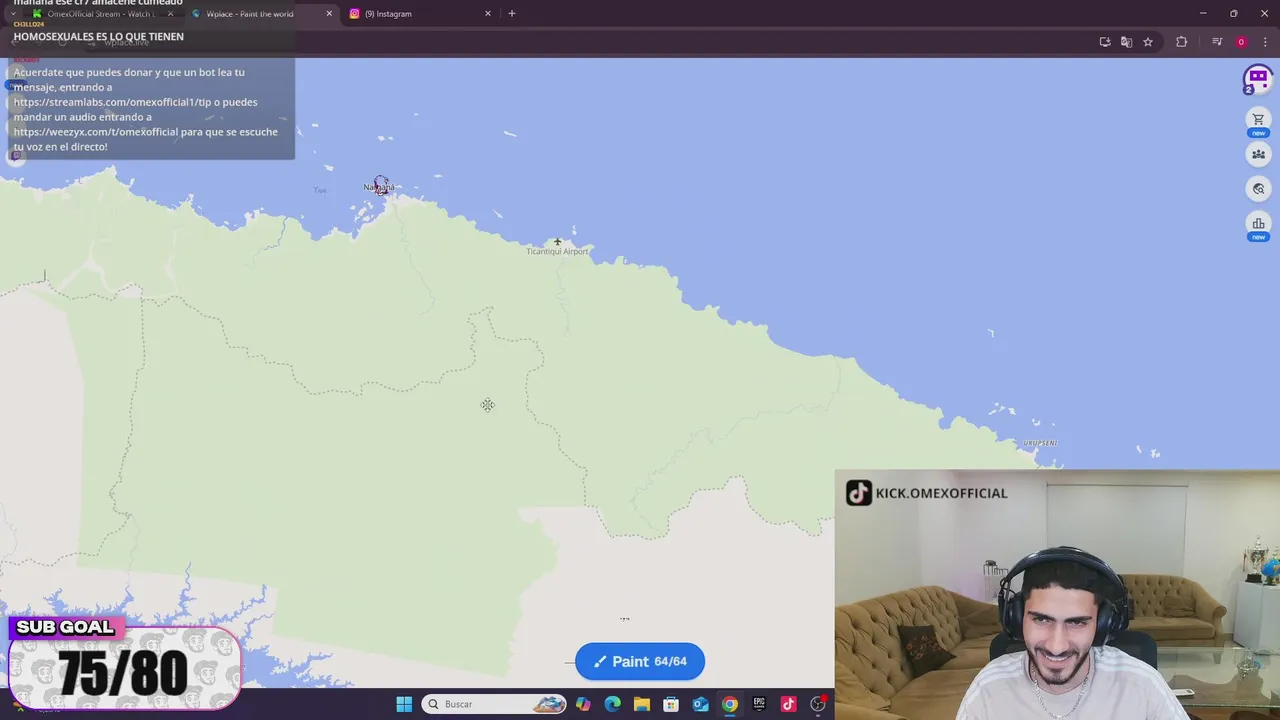Close the Wplace tab
The image size is (1280, 720).
tap(329, 14)
